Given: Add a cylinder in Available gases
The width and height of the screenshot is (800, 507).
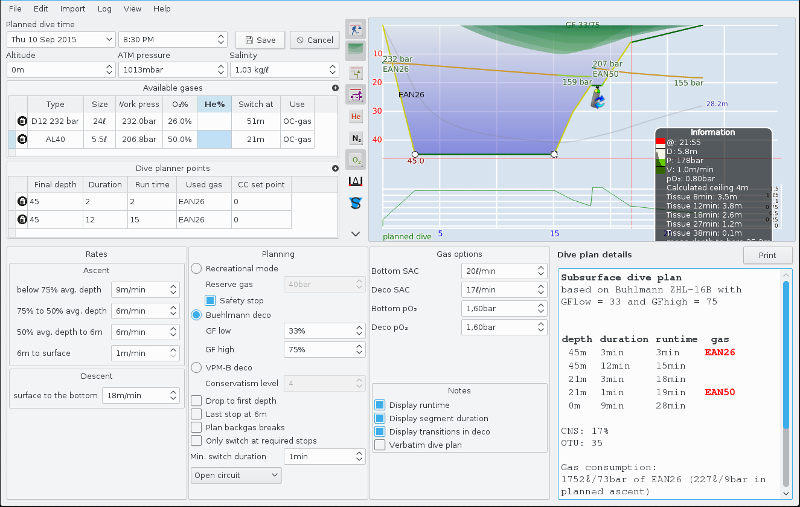Looking at the screenshot, I should click(x=335, y=88).
